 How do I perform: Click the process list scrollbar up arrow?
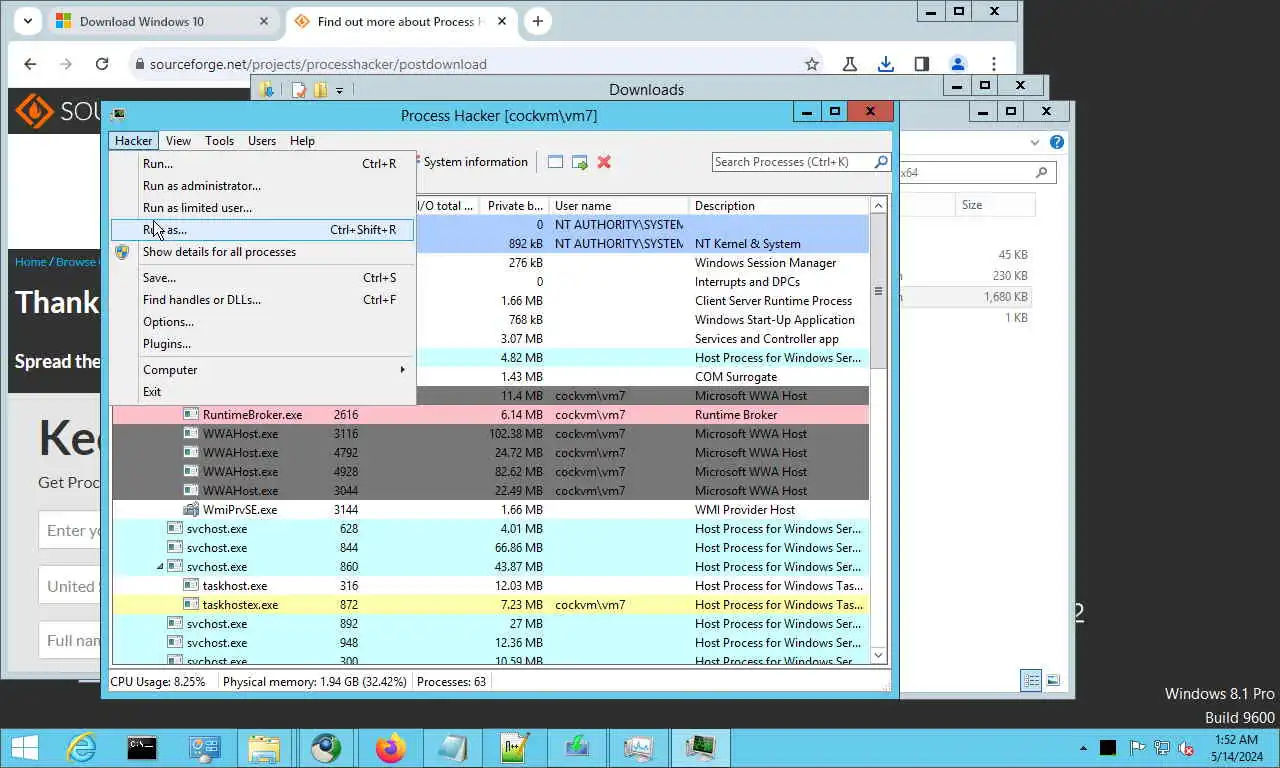[879, 206]
